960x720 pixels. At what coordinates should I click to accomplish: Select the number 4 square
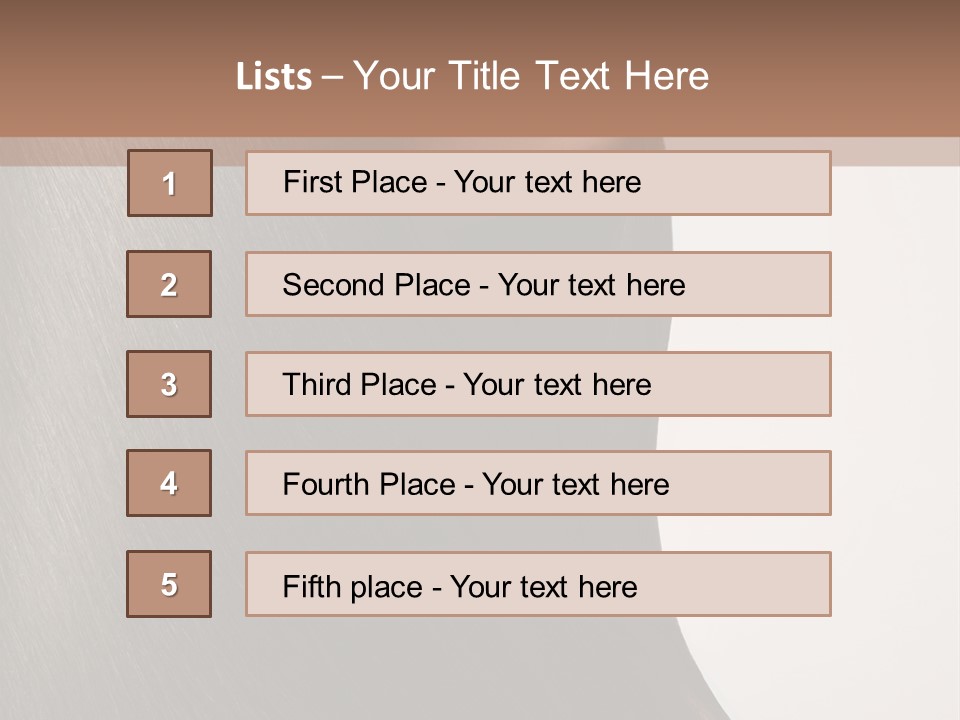[169, 483]
